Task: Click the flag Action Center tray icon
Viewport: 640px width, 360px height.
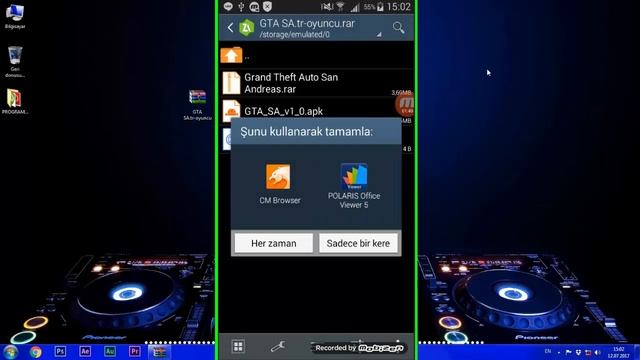Action: coord(568,352)
